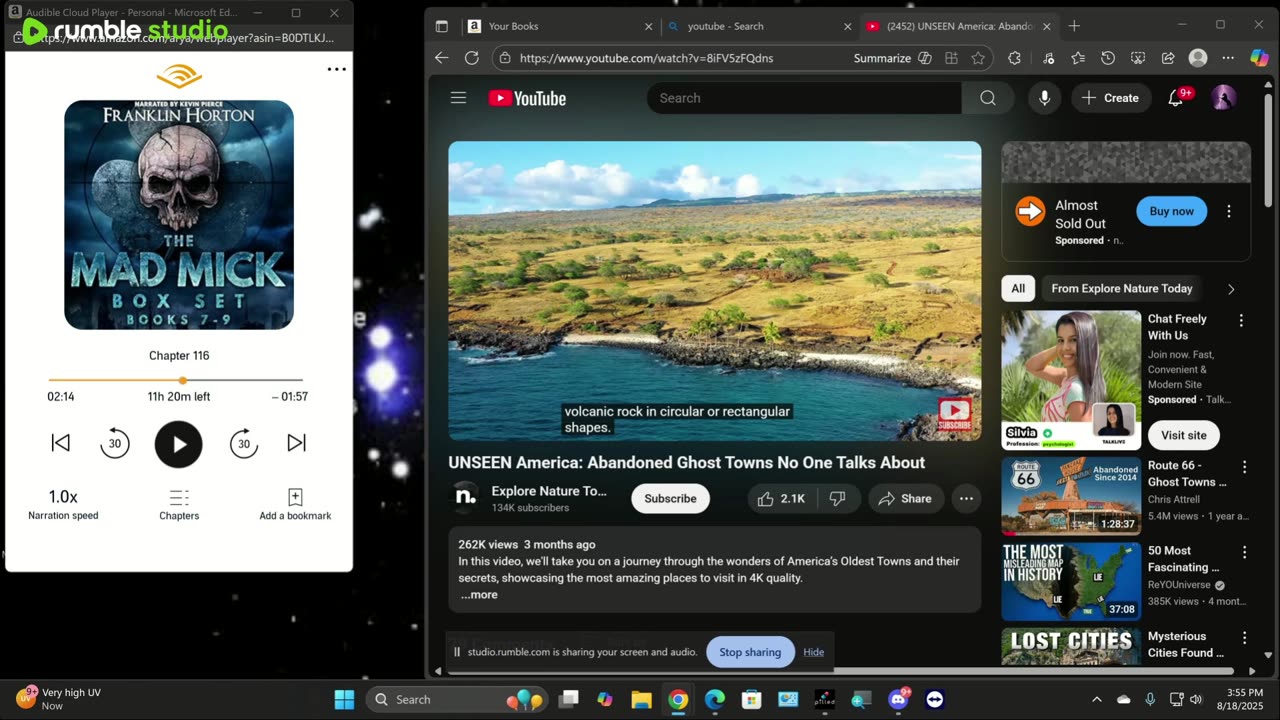Dislike the UNSEEN America video

[838, 498]
